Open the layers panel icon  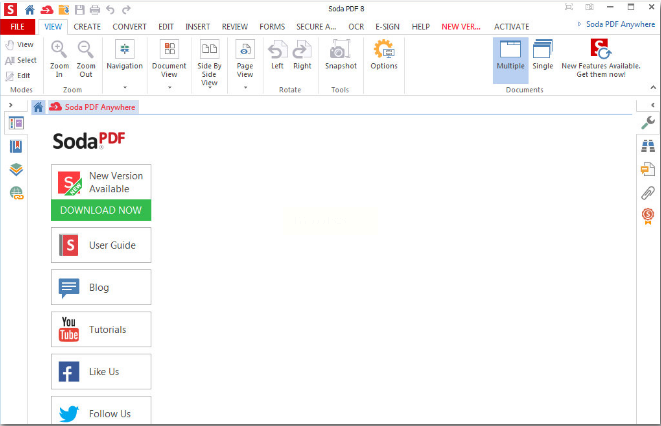click(16, 169)
